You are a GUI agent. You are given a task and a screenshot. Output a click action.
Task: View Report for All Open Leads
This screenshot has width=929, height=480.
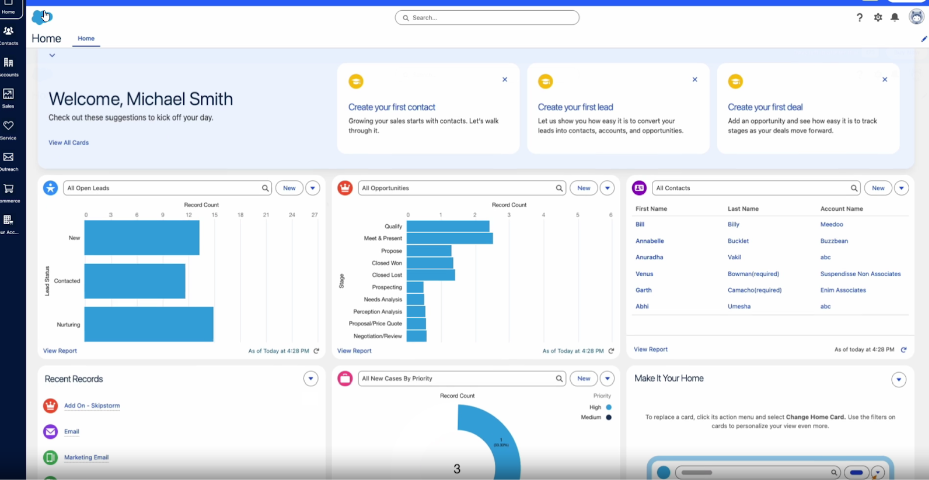click(60, 351)
